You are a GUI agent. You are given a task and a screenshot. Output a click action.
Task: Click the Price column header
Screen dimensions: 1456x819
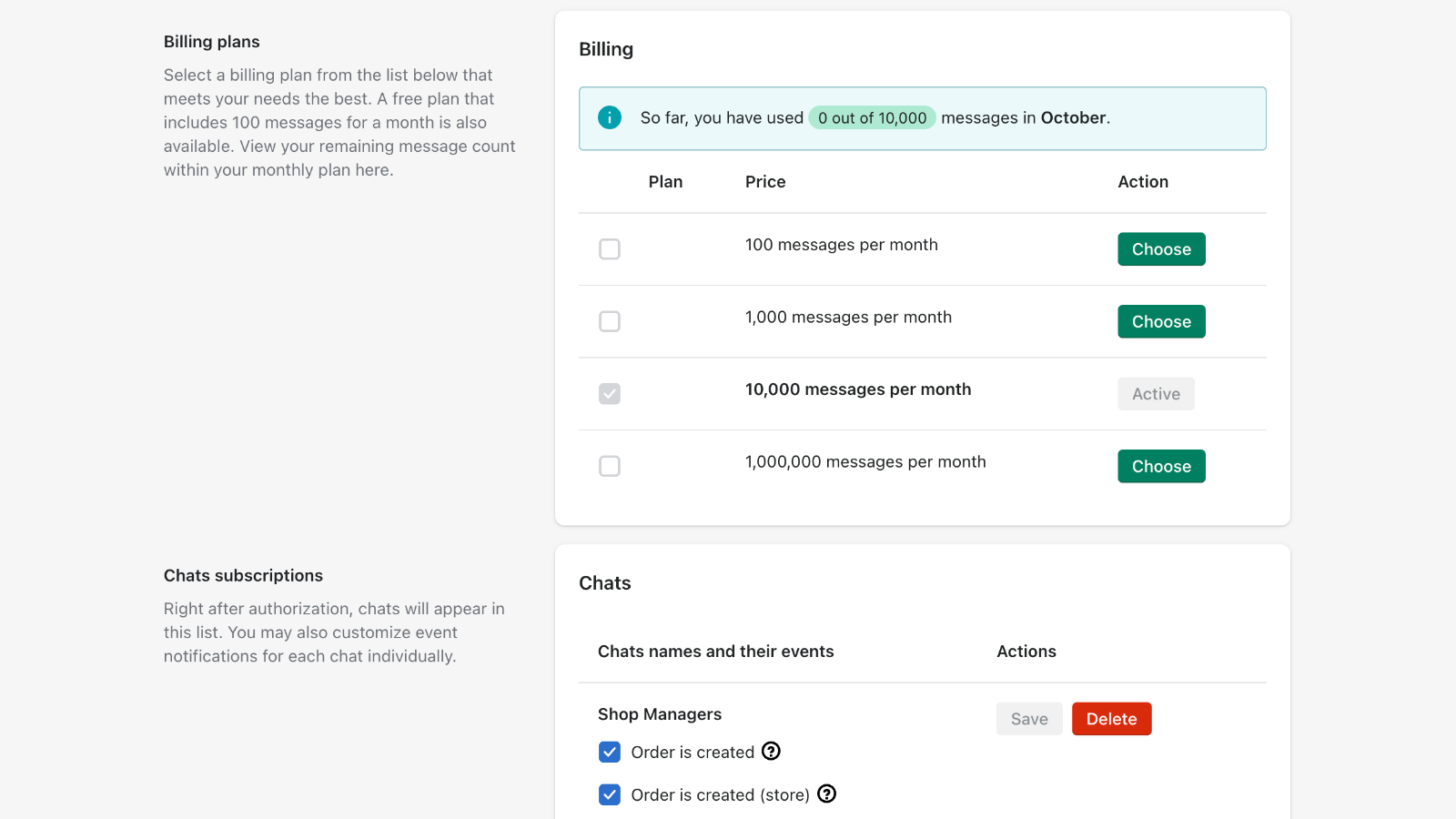point(765,181)
